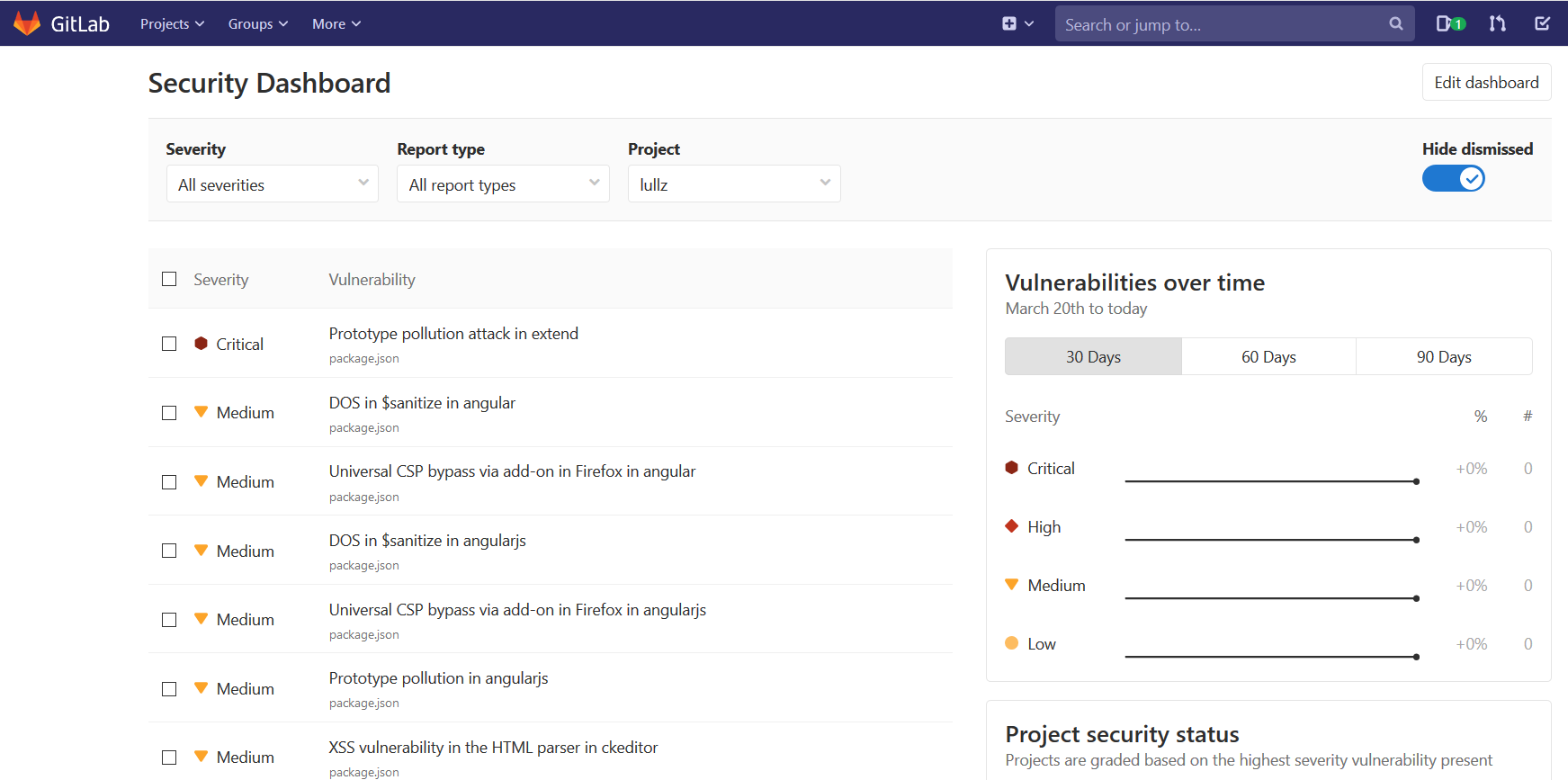This screenshot has height=780, width=1568.
Task: Open the All report types dropdown
Action: 503,184
